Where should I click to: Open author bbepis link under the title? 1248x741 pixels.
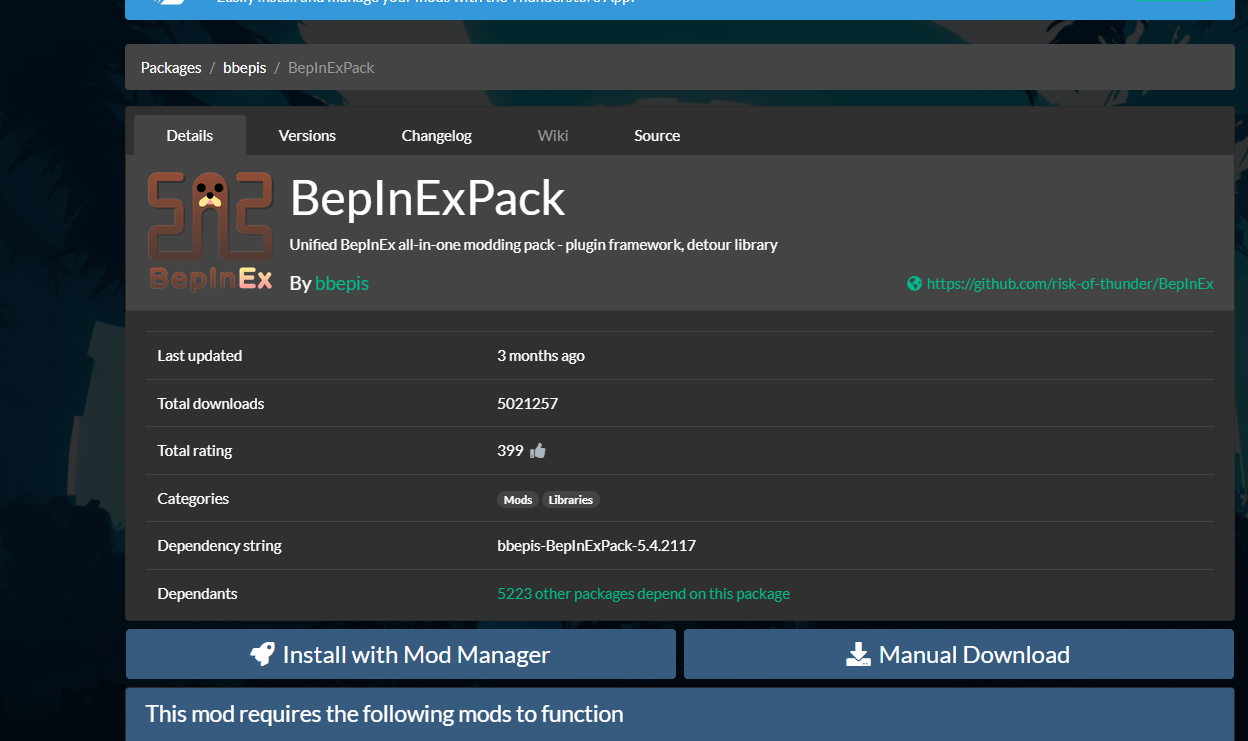(342, 284)
